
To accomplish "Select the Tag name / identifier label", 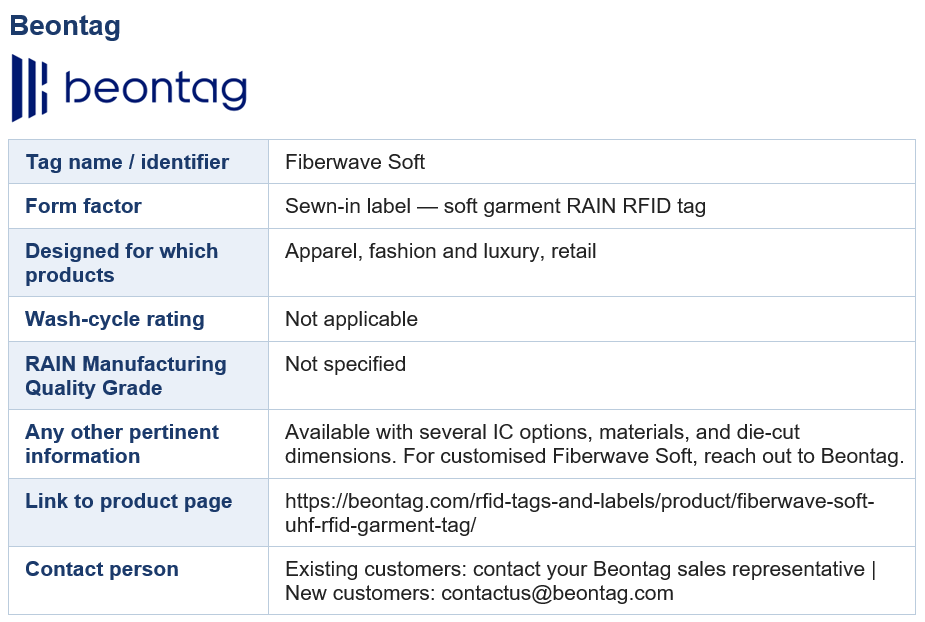I will click(127, 162).
